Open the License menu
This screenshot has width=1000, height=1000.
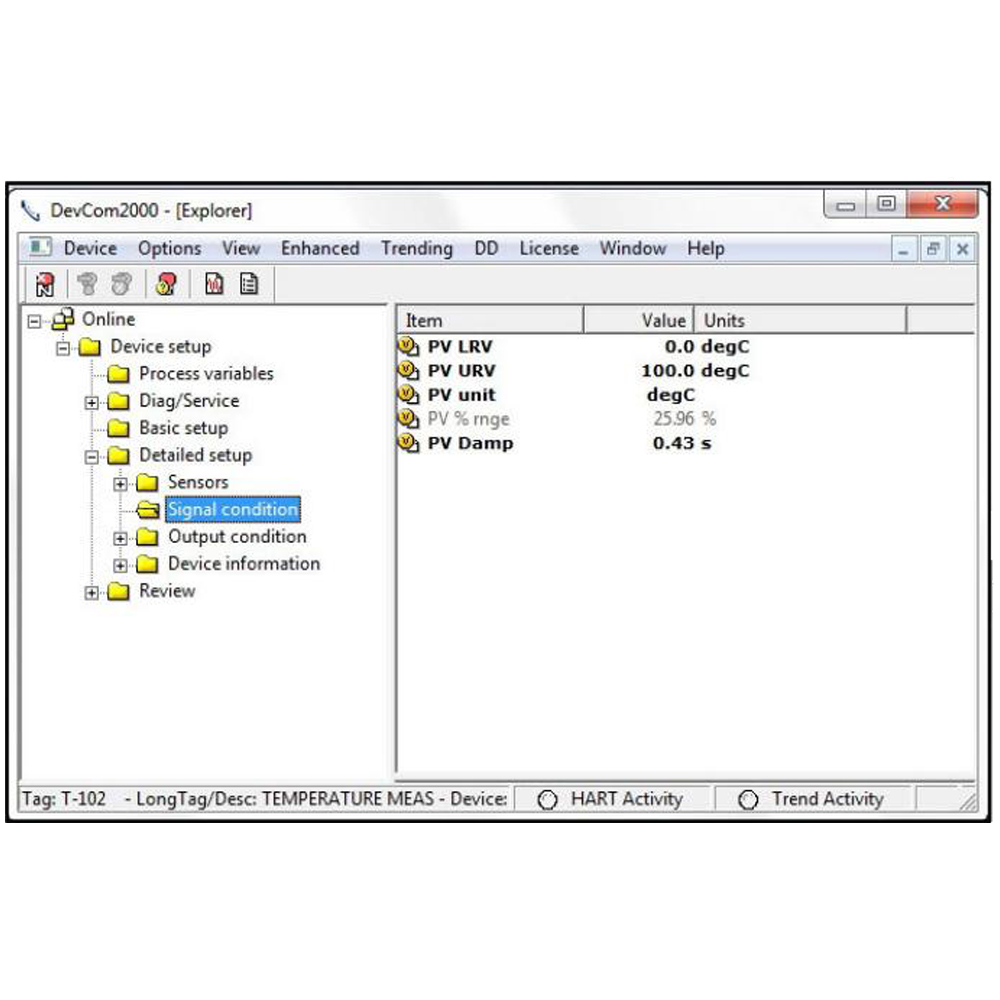pos(549,248)
